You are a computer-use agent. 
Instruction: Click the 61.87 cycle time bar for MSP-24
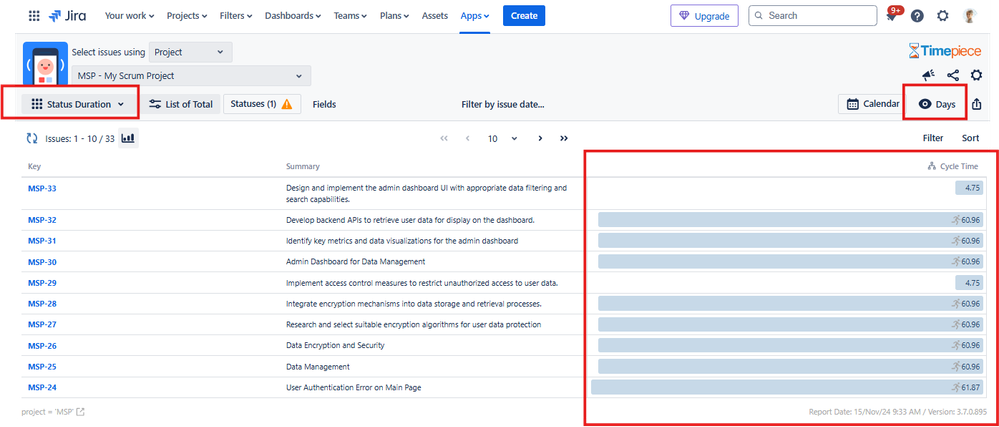click(x=787, y=387)
